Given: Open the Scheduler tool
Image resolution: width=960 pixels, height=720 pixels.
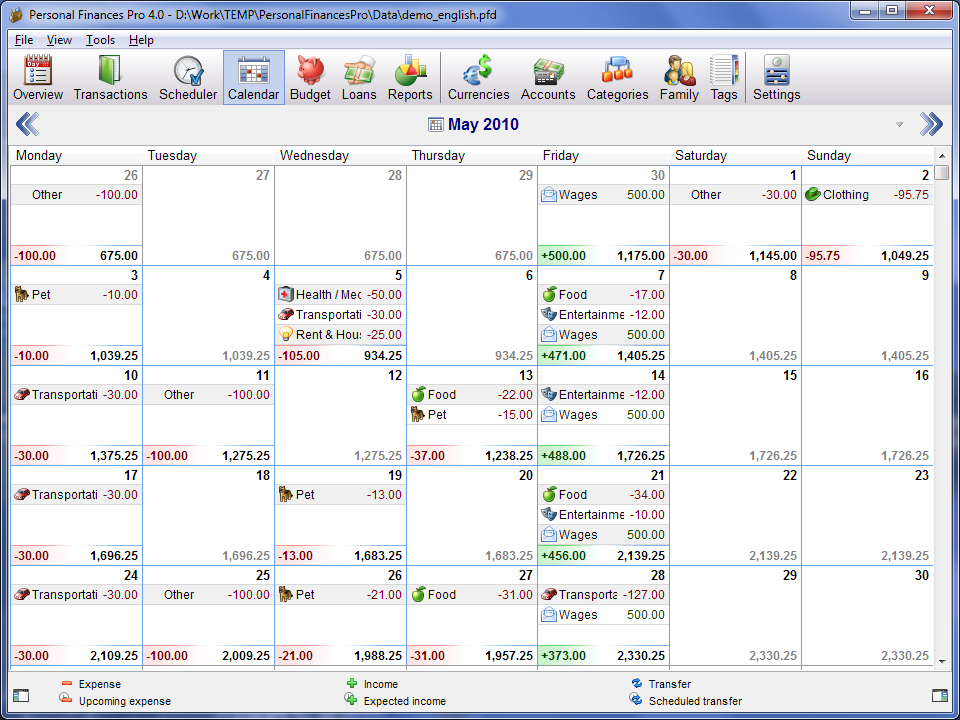Looking at the screenshot, I should point(188,78).
